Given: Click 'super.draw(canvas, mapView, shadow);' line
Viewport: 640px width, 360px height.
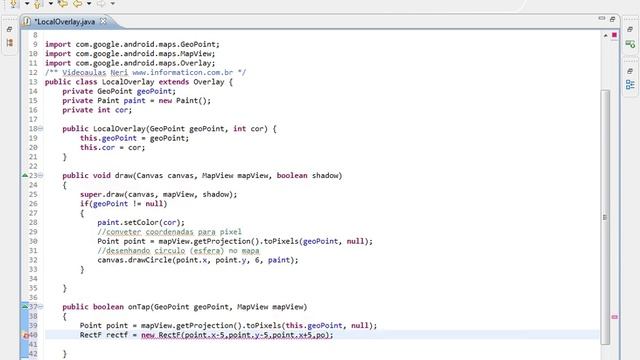Looking at the screenshot, I should pyautogui.click(x=158, y=194).
